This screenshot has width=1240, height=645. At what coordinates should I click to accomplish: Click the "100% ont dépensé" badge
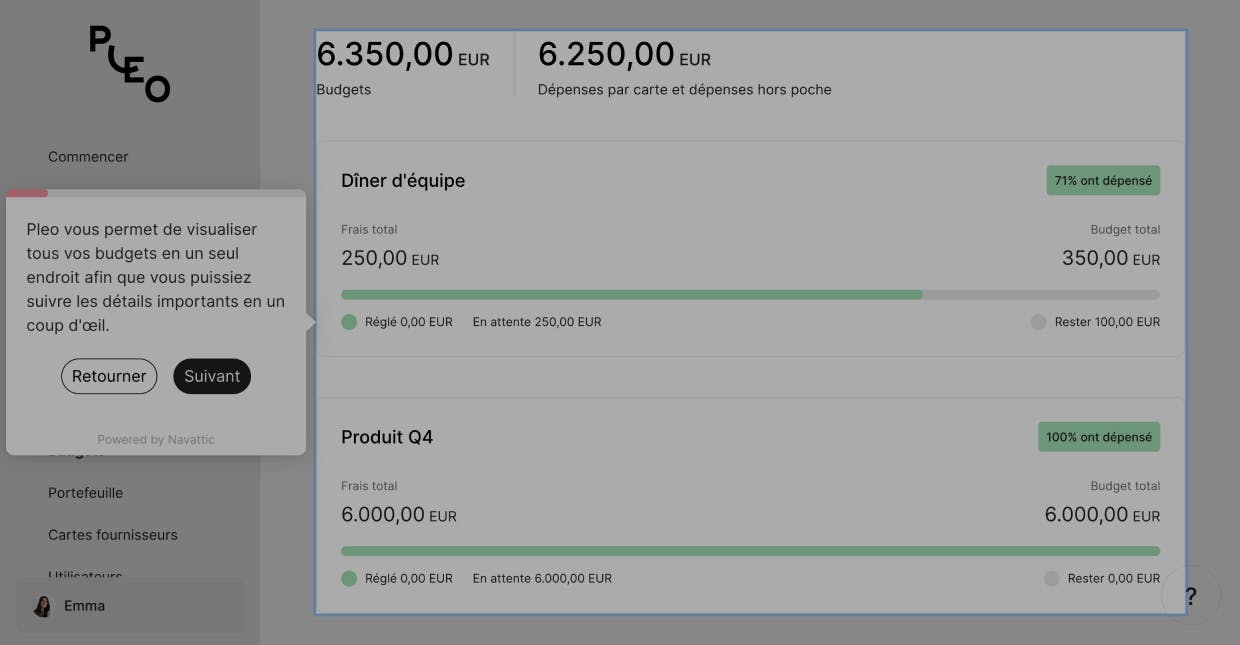point(1098,437)
